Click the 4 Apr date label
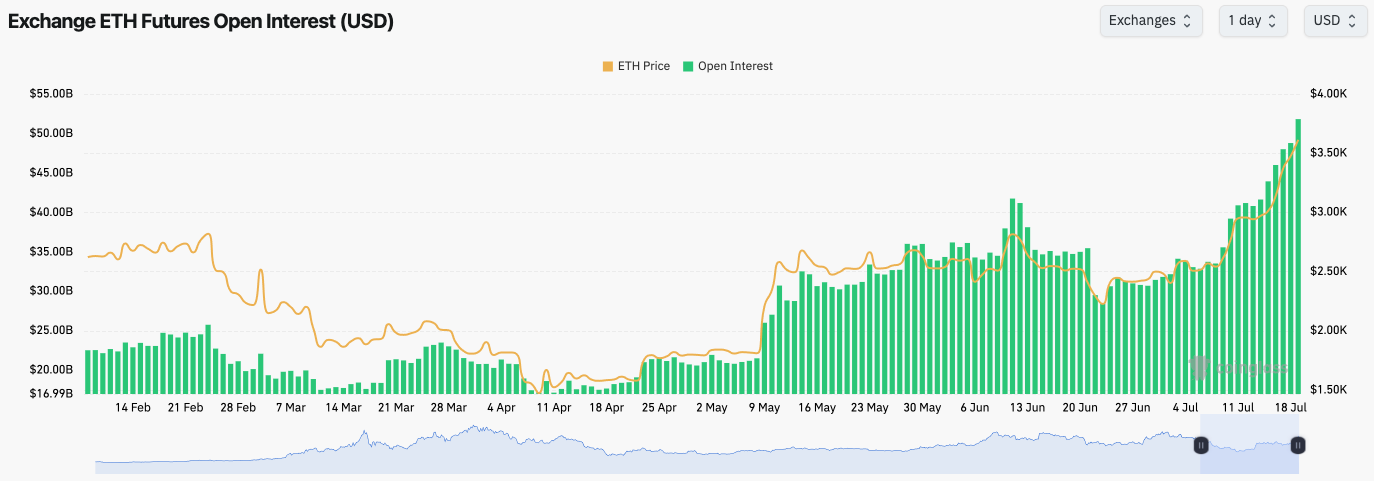The image size is (1374, 481). (x=501, y=408)
